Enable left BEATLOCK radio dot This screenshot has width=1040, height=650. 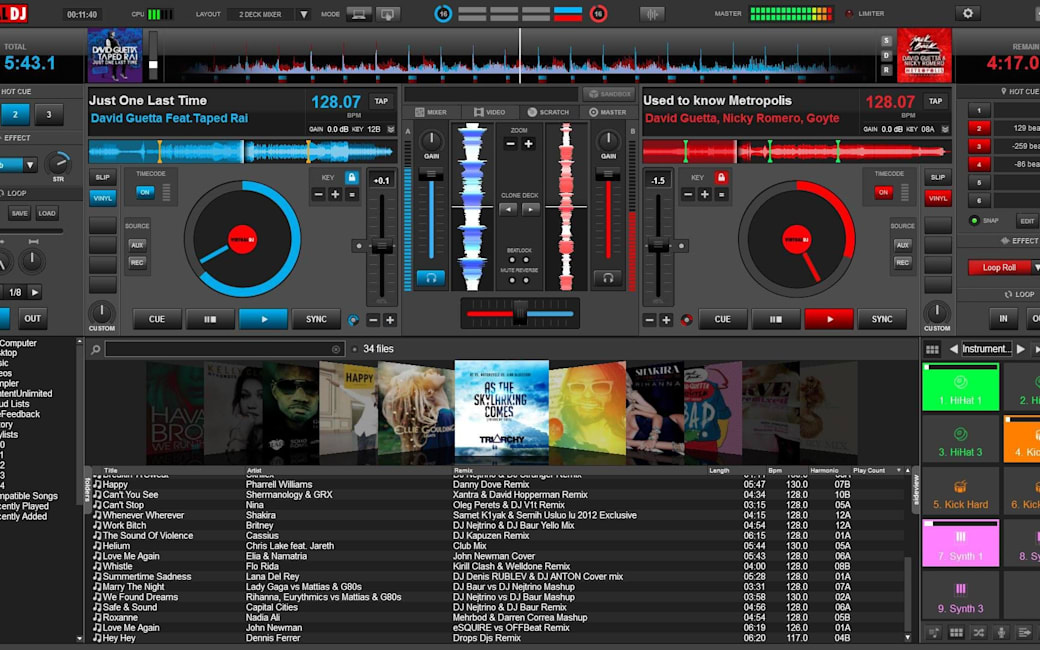(511, 260)
